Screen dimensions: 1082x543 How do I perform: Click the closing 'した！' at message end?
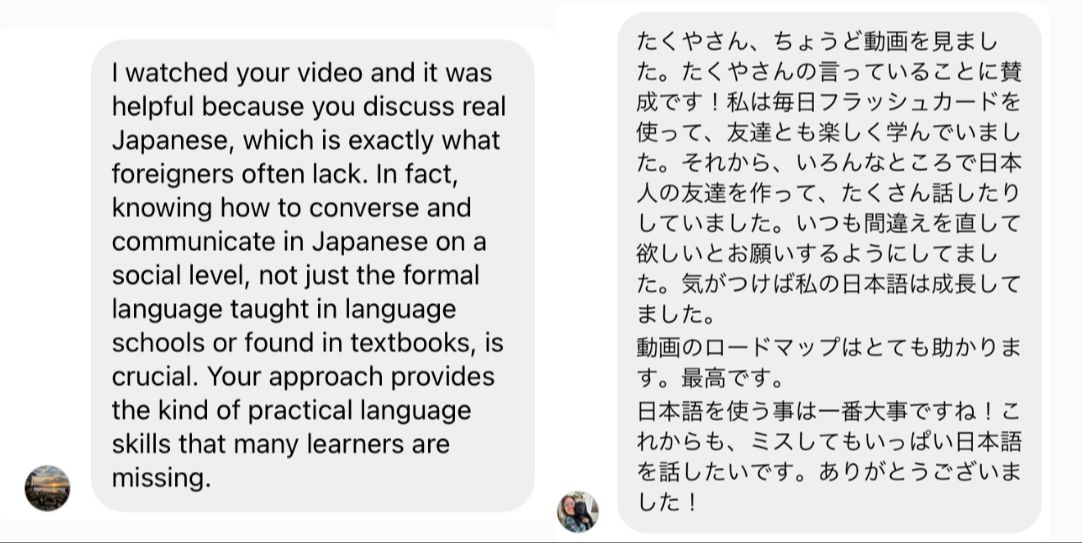click(x=667, y=502)
